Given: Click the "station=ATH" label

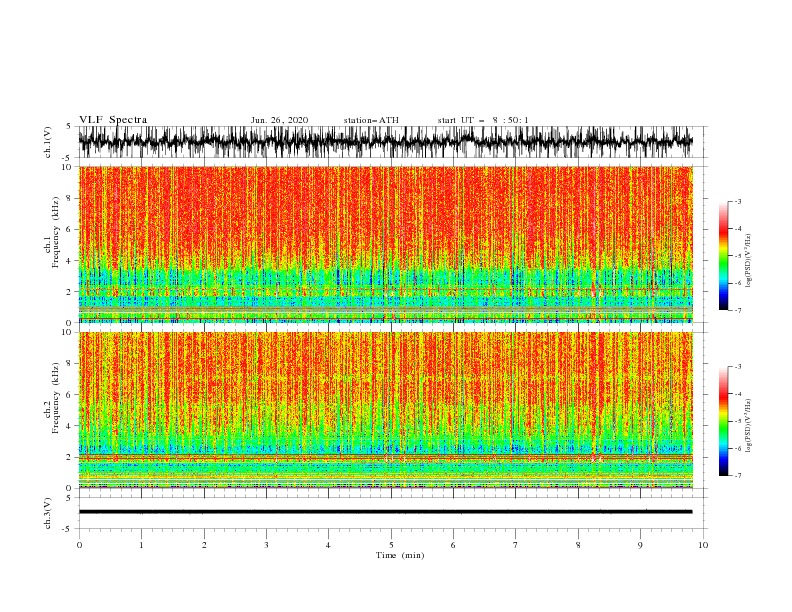Looking at the screenshot, I should (371, 120).
